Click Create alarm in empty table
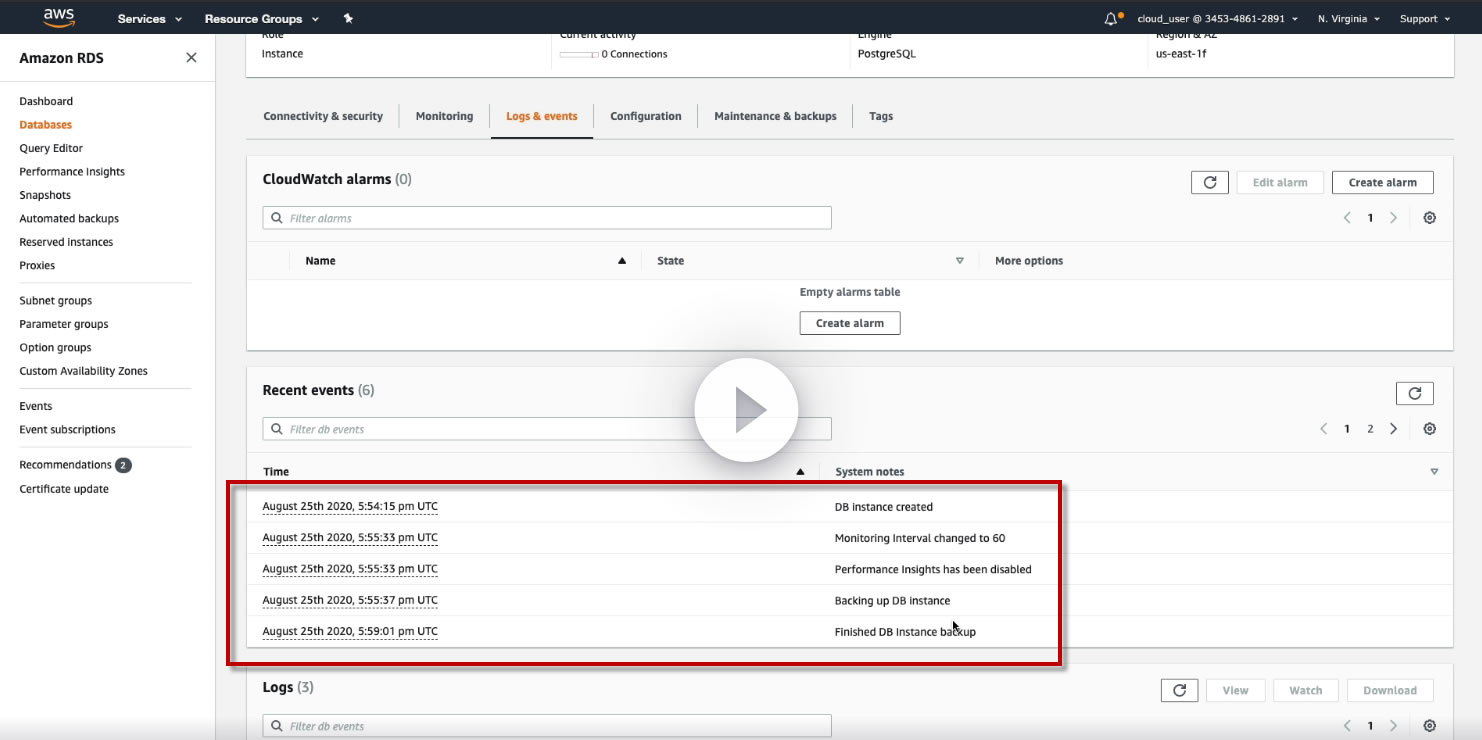 pos(850,323)
